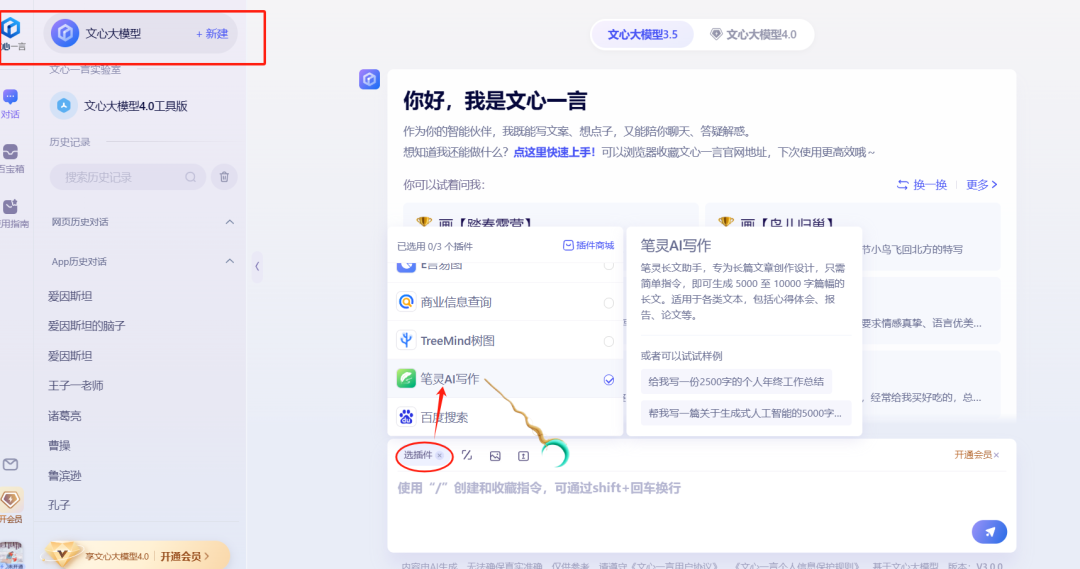Open the 百宝箱 toolbox in the sidebar

11,158
